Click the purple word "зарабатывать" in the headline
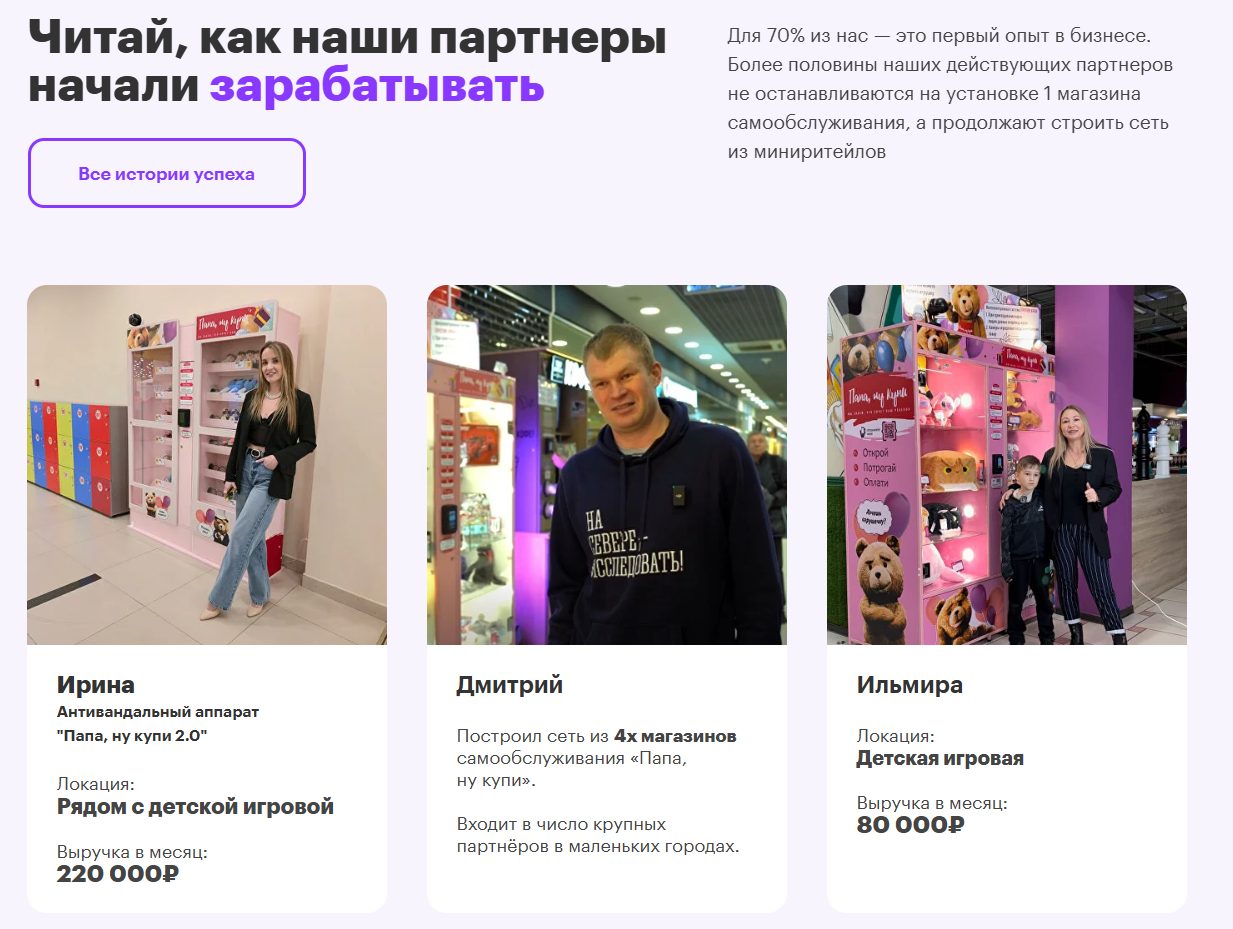1233x929 pixels. coord(377,87)
